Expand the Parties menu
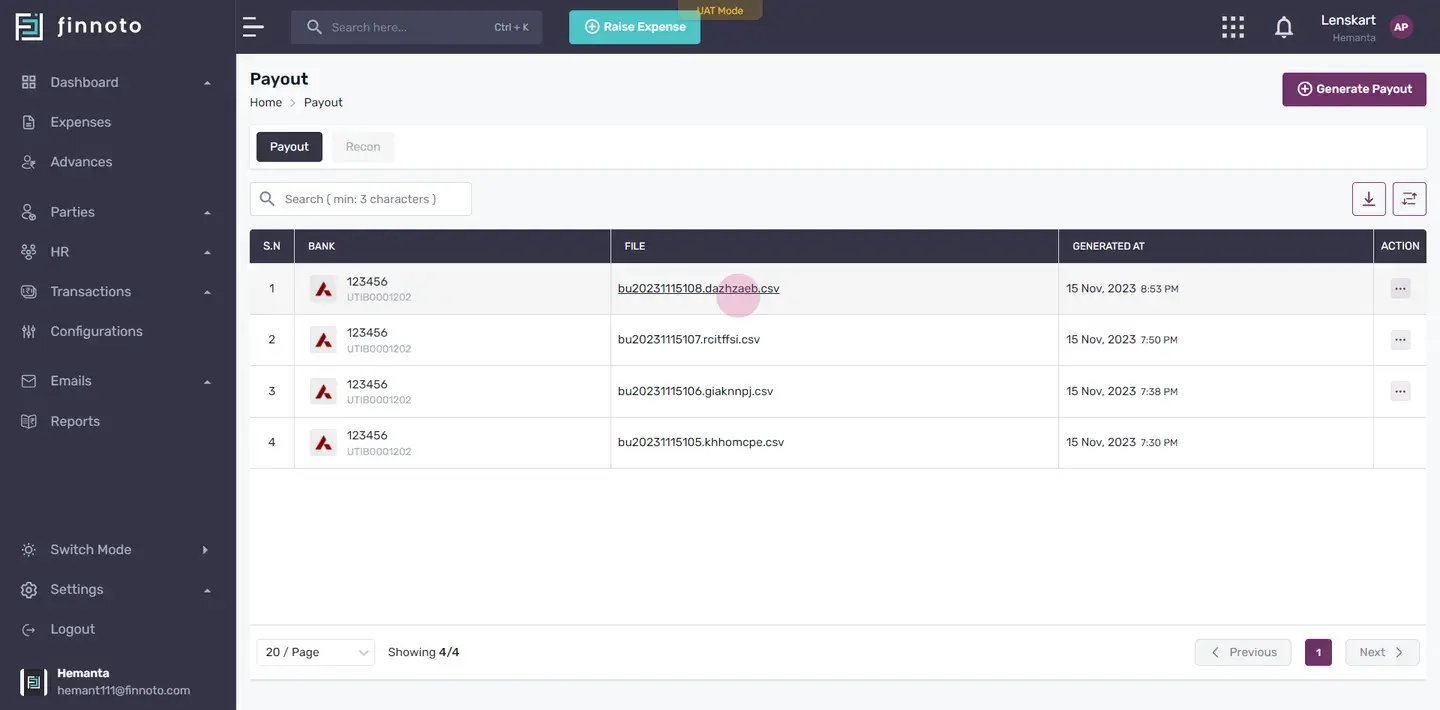 tap(118, 212)
